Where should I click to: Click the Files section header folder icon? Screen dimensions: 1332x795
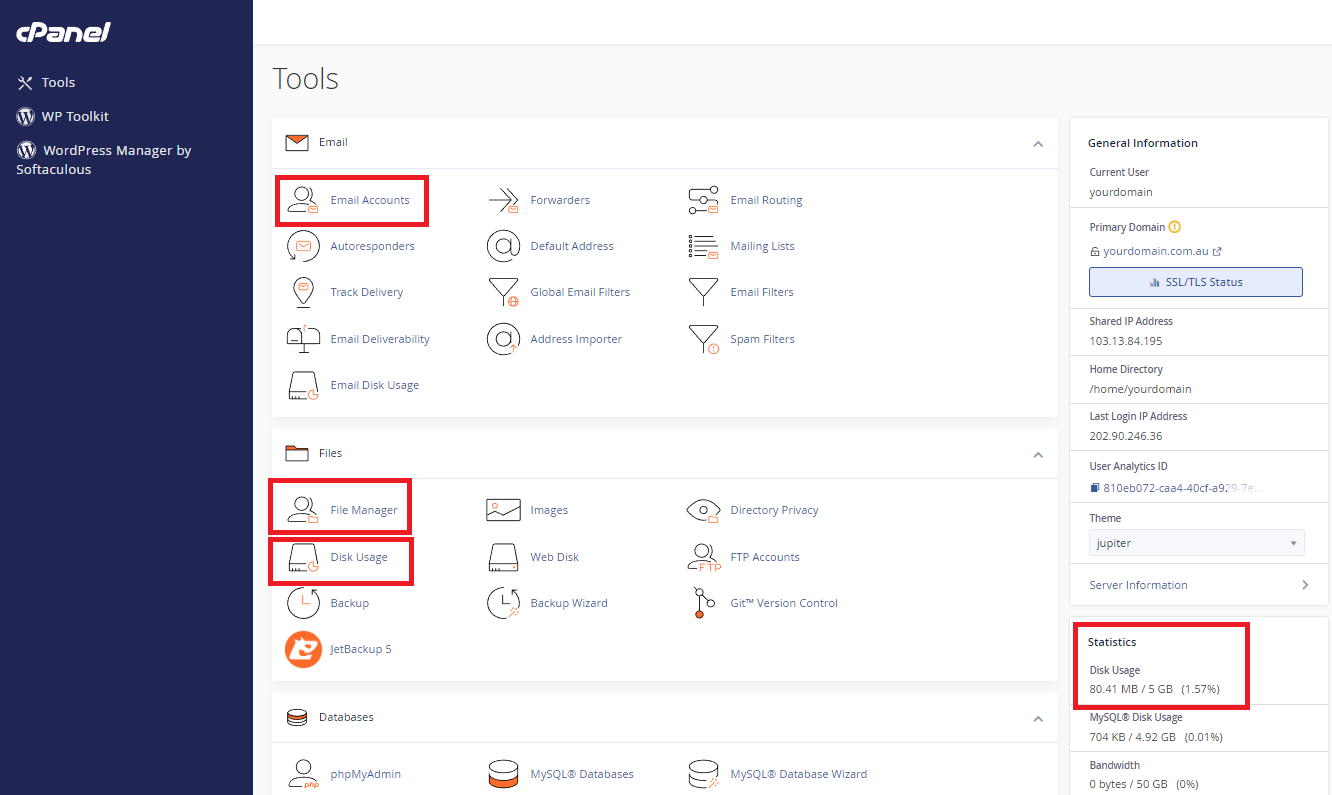[296, 453]
